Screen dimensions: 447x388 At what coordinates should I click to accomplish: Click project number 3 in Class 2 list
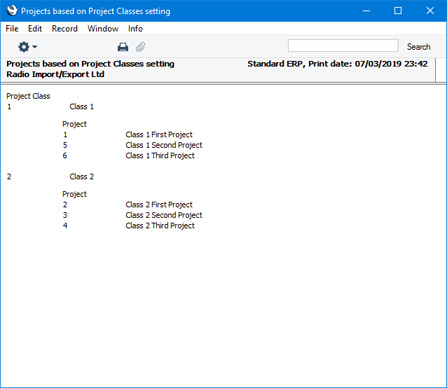click(65, 215)
